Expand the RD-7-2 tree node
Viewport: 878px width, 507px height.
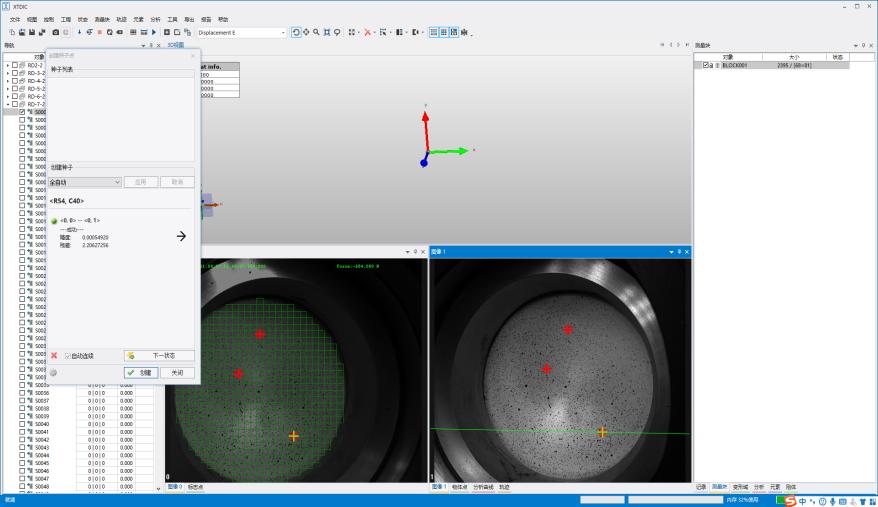pos(8,104)
